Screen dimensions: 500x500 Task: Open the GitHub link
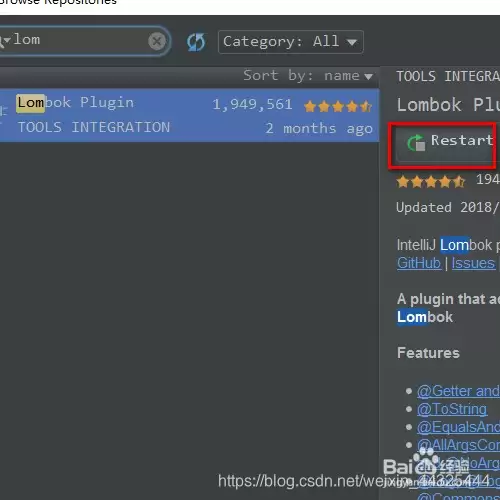coord(419,263)
